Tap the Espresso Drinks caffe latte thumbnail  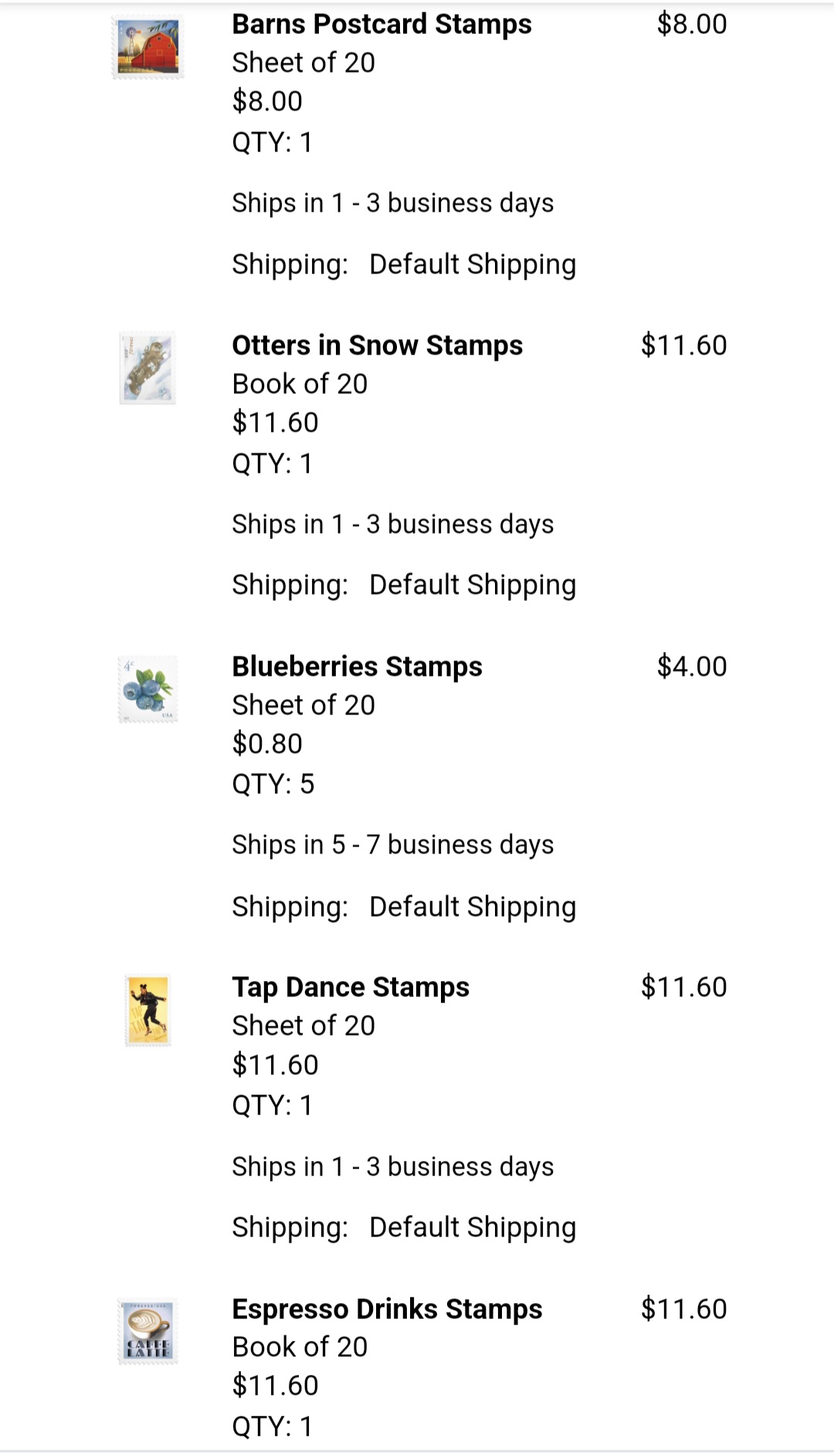147,1332
